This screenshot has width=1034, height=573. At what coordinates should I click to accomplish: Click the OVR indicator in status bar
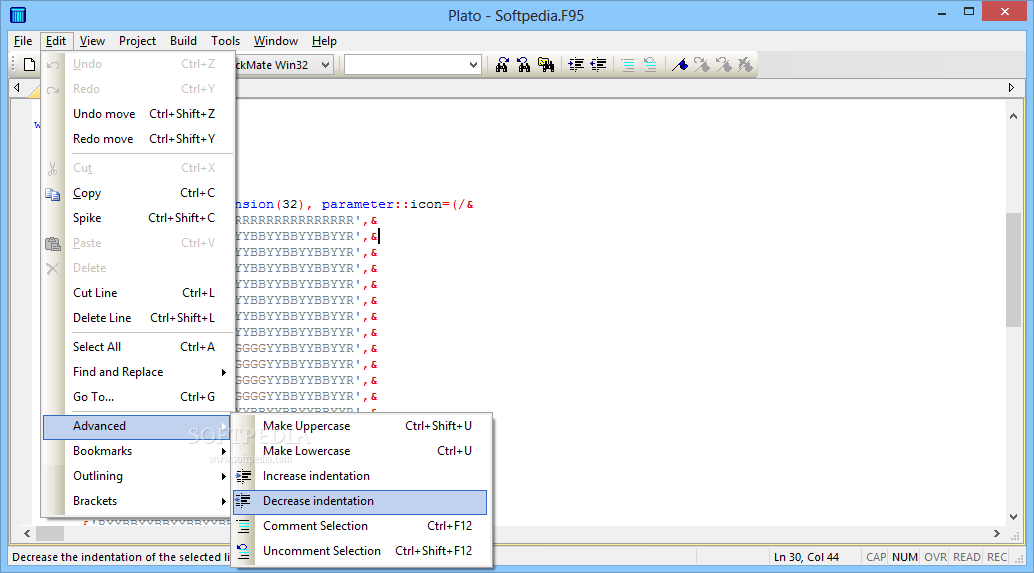(x=935, y=557)
